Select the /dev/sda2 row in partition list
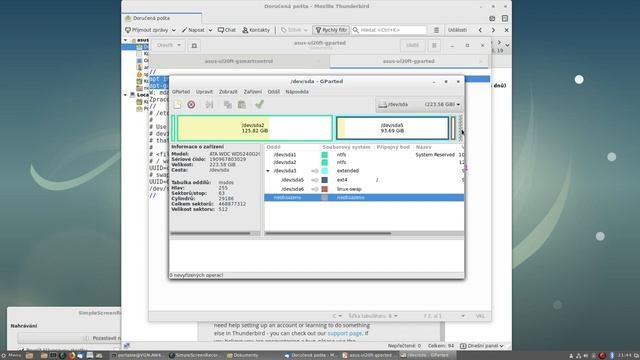 pos(364,162)
